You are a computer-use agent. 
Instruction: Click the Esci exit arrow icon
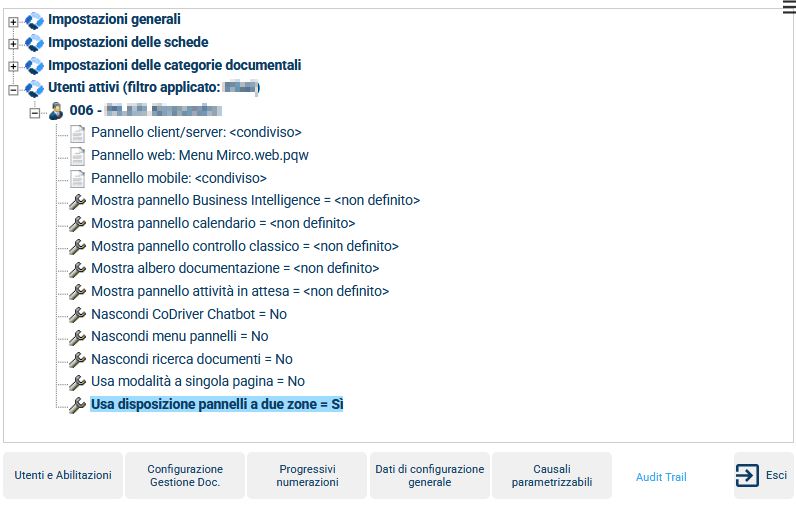click(x=747, y=476)
